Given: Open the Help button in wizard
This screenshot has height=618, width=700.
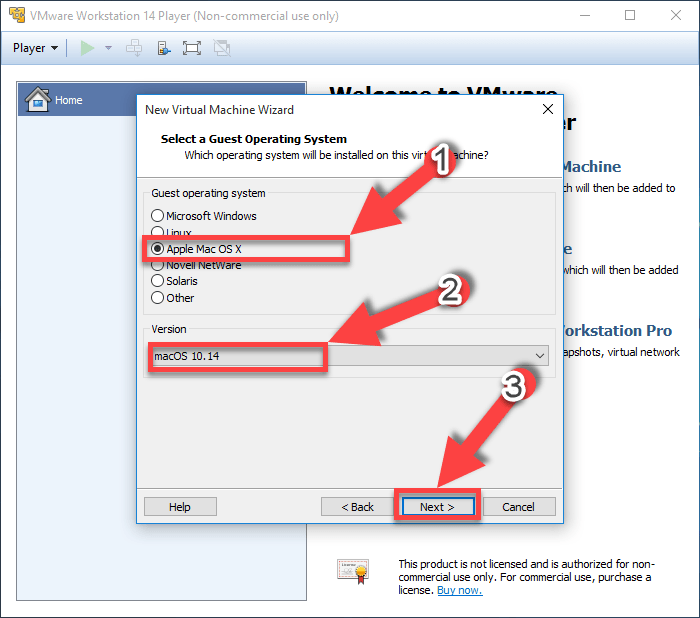Looking at the screenshot, I should point(180,507).
